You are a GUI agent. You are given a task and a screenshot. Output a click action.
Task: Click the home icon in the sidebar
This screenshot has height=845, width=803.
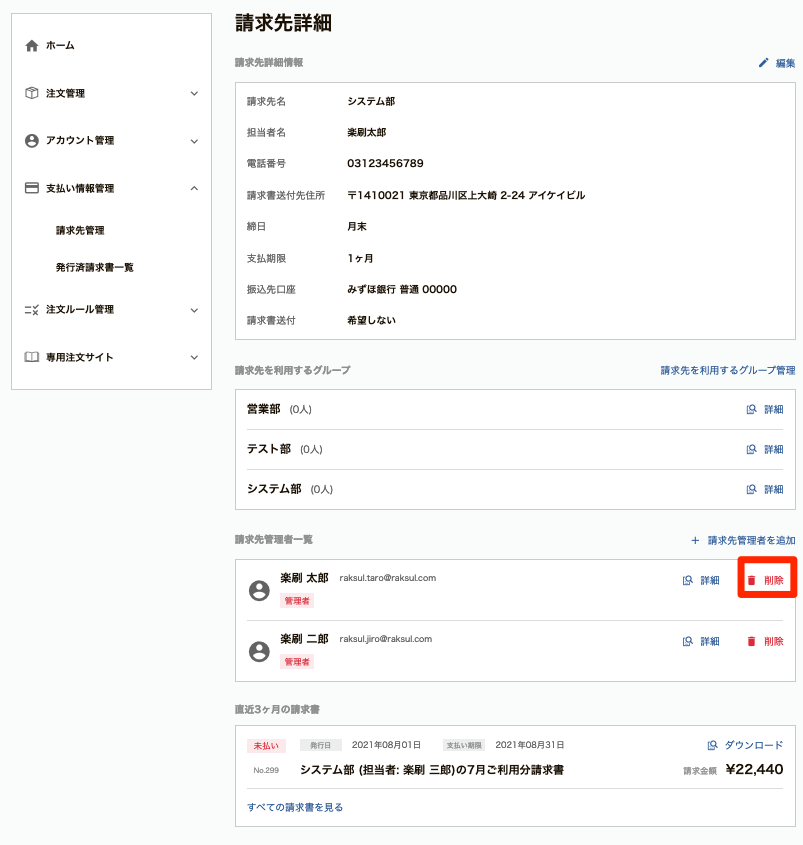click(32, 46)
